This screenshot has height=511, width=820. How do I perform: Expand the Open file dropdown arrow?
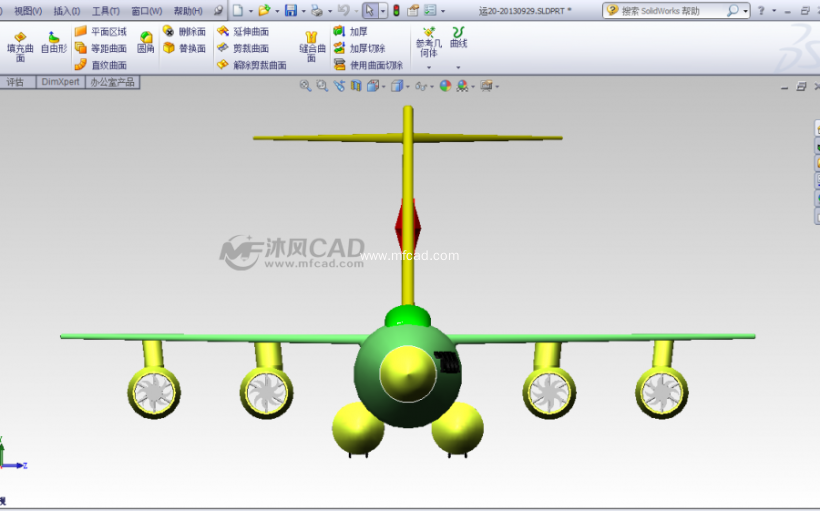pyautogui.click(x=277, y=11)
